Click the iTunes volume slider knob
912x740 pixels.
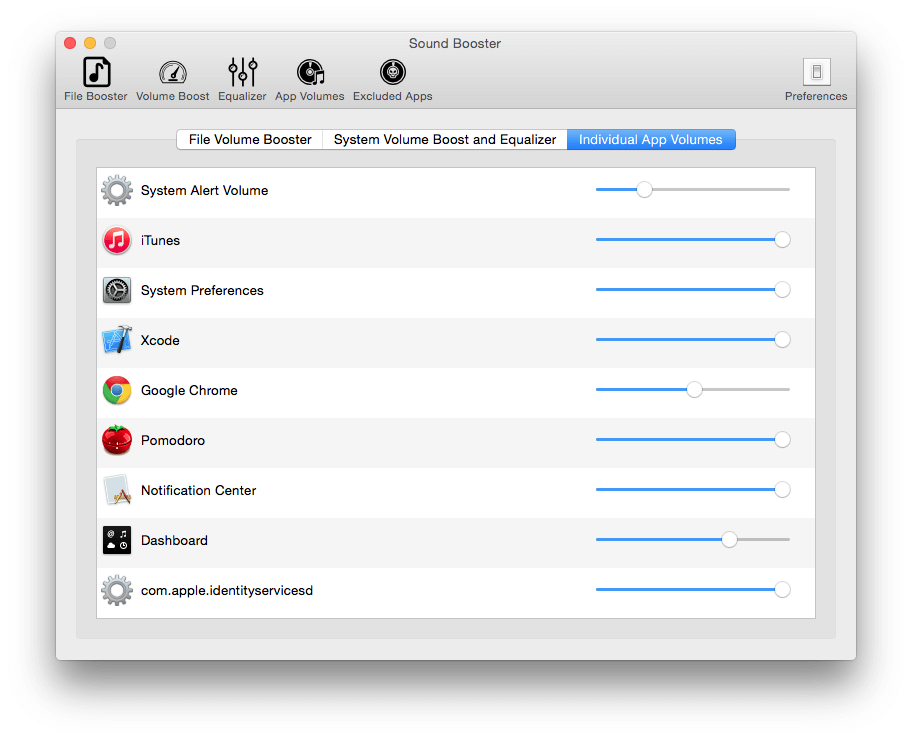pos(782,240)
